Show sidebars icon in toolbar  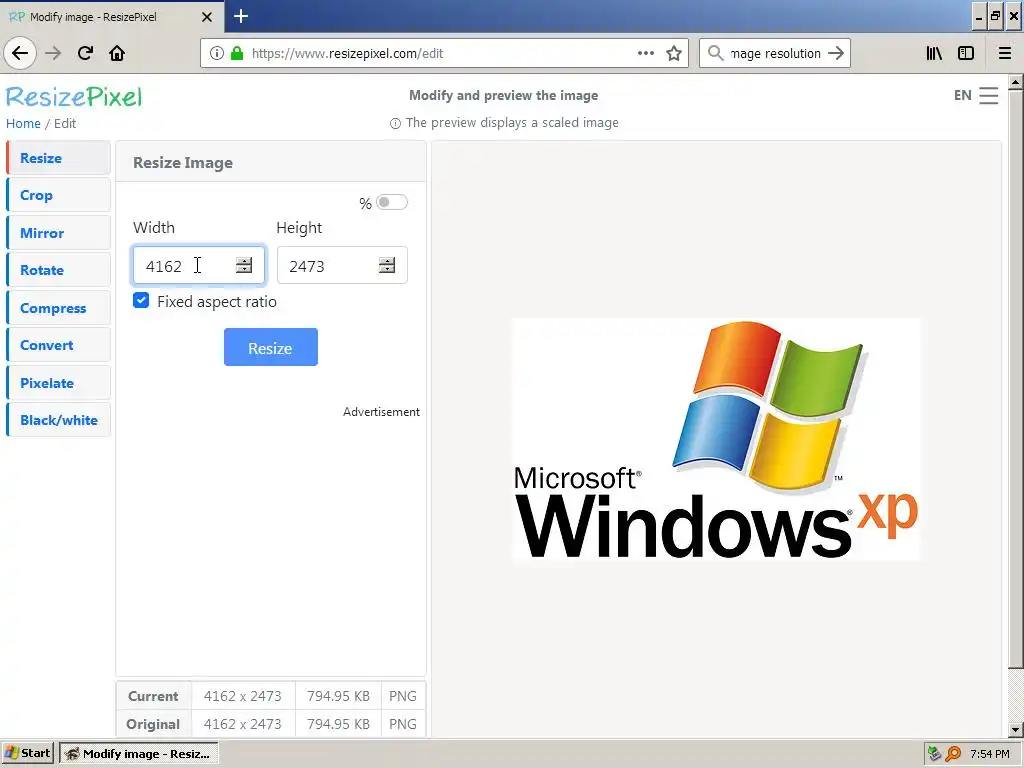click(966, 54)
